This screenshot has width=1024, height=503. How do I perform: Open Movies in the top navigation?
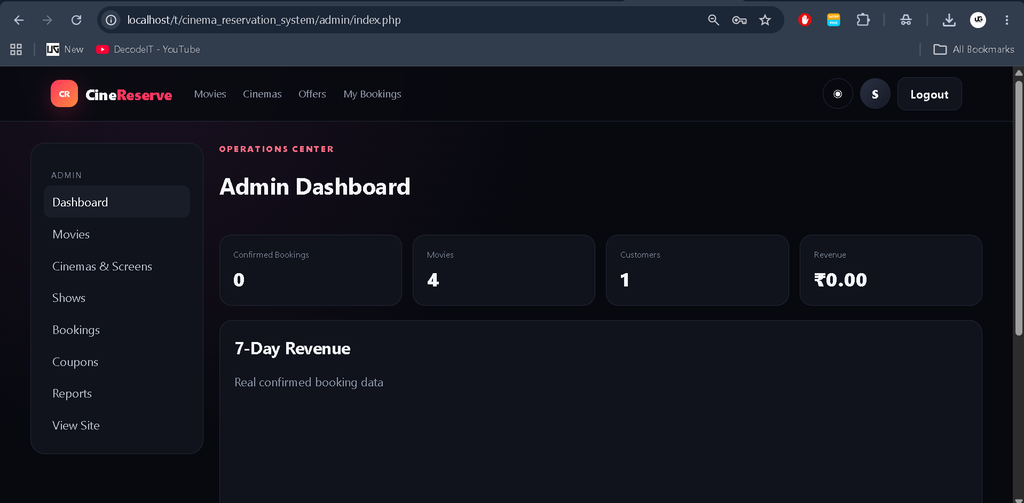click(210, 94)
